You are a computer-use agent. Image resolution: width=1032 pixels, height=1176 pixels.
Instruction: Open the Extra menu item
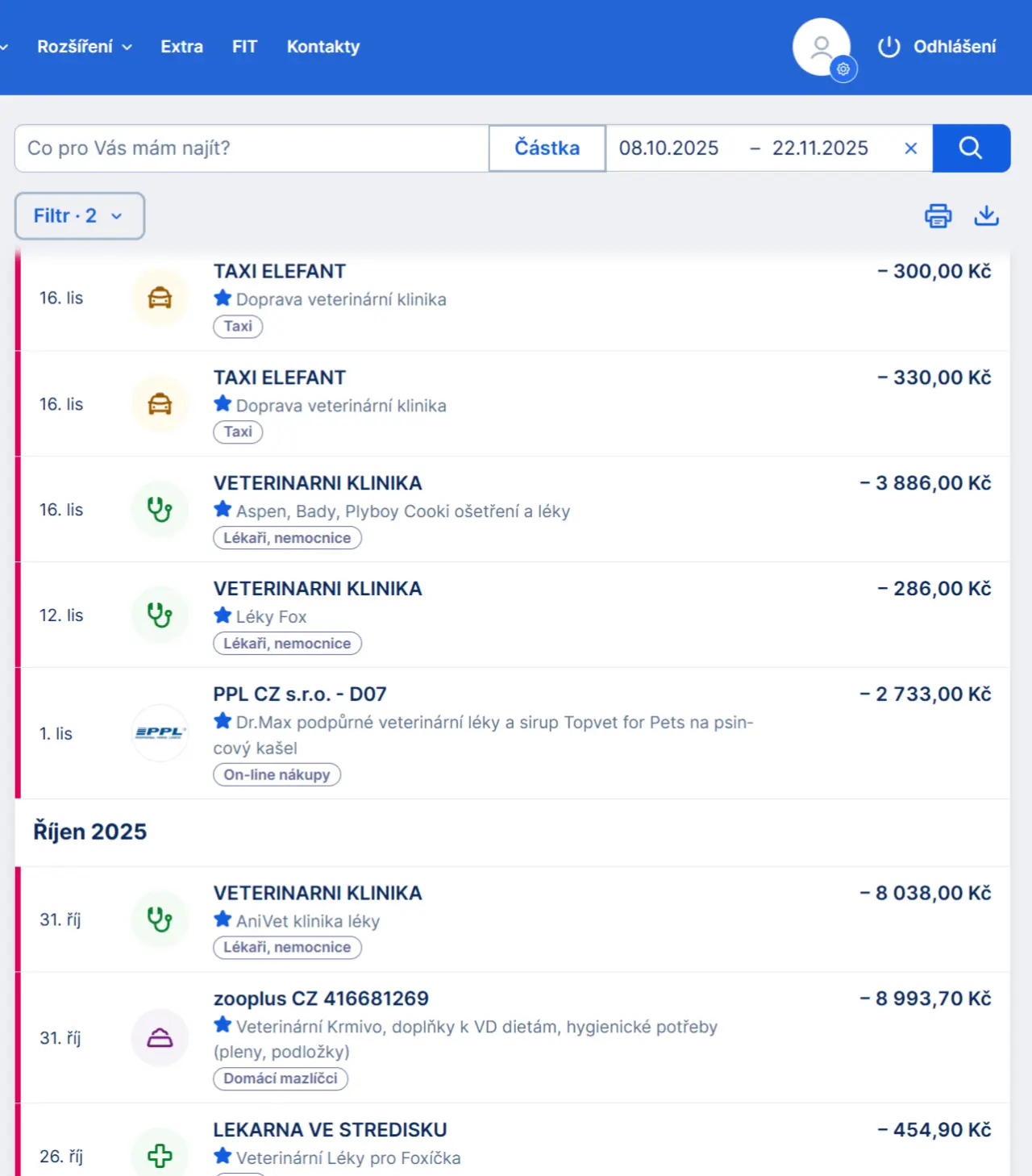pyautogui.click(x=181, y=47)
